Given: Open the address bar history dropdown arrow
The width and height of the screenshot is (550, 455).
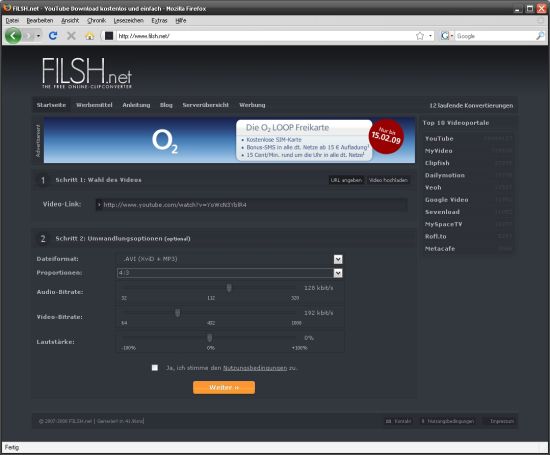Looking at the screenshot, I should [430, 36].
